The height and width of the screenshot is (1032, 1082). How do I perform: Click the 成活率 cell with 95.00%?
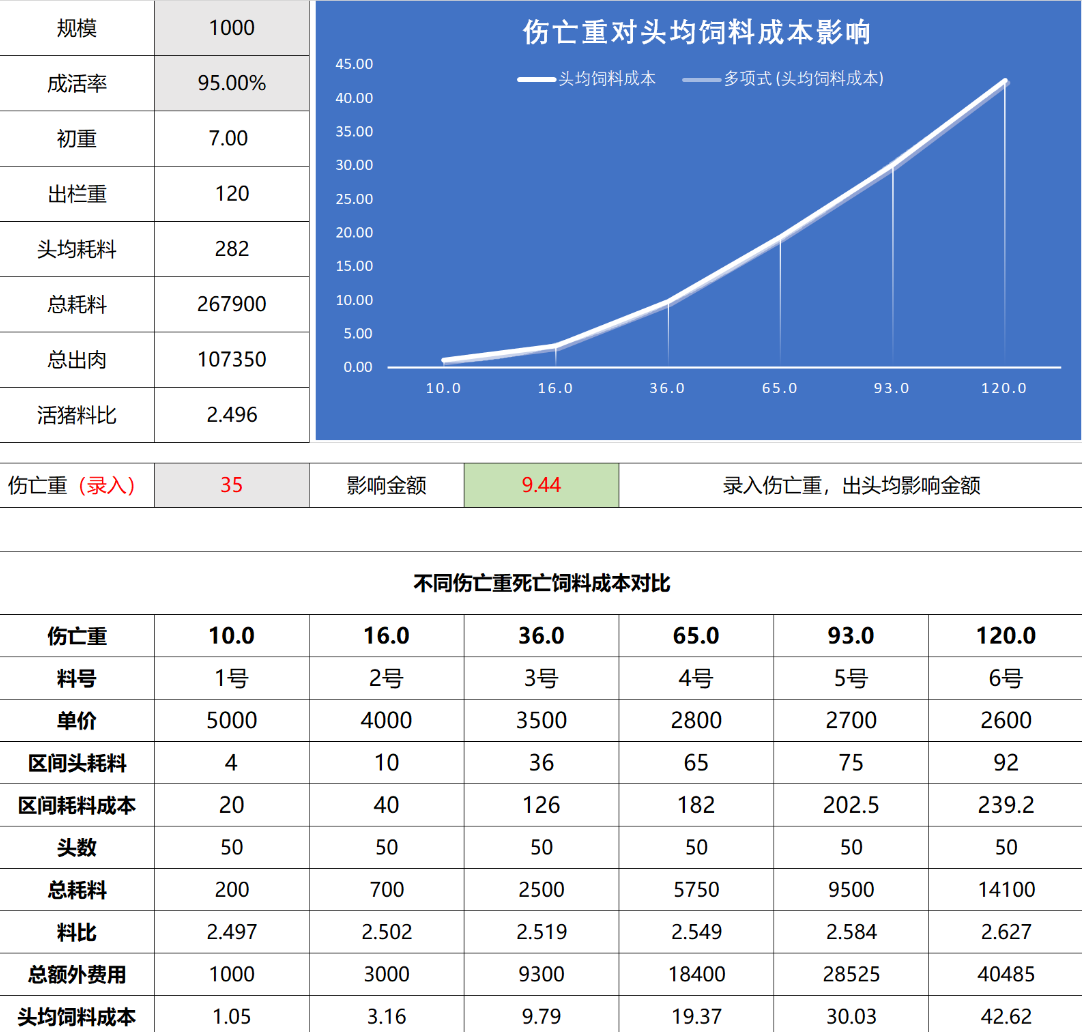(x=232, y=83)
